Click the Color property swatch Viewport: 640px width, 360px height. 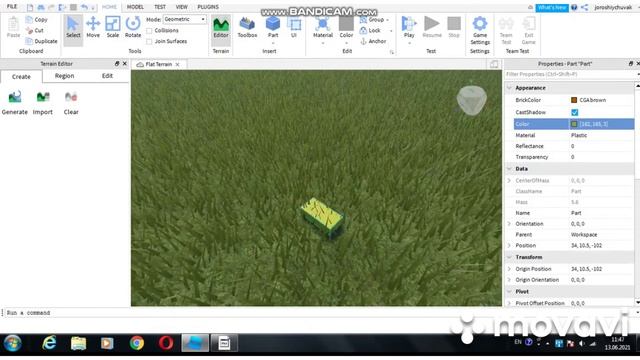(574, 124)
